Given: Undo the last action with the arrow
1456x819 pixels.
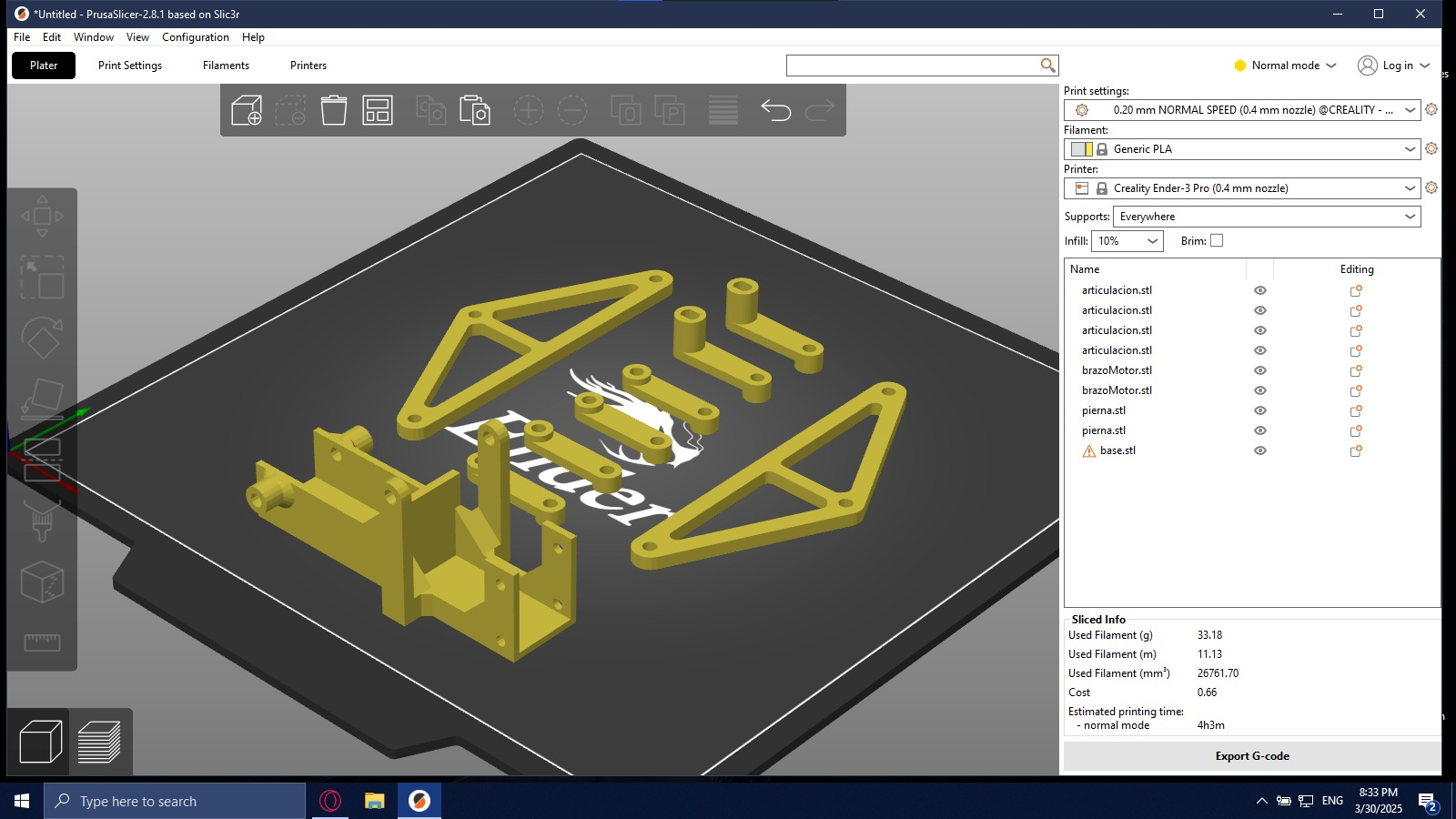Looking at the screenshot, I should (776, 110).
